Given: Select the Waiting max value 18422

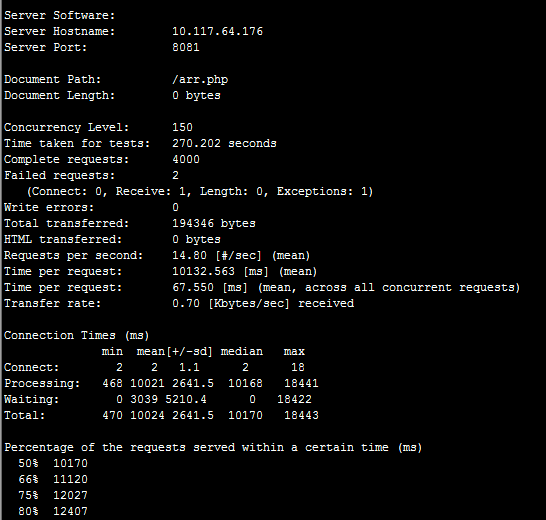Looking at the screenshot, I should (x=294, y=399).
